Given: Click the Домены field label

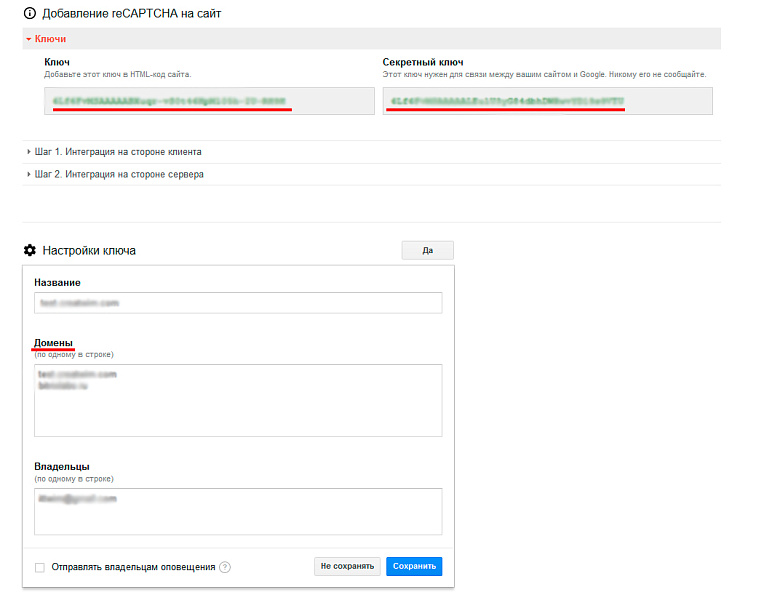Looking at the screenshot, I should pos(54,343).
